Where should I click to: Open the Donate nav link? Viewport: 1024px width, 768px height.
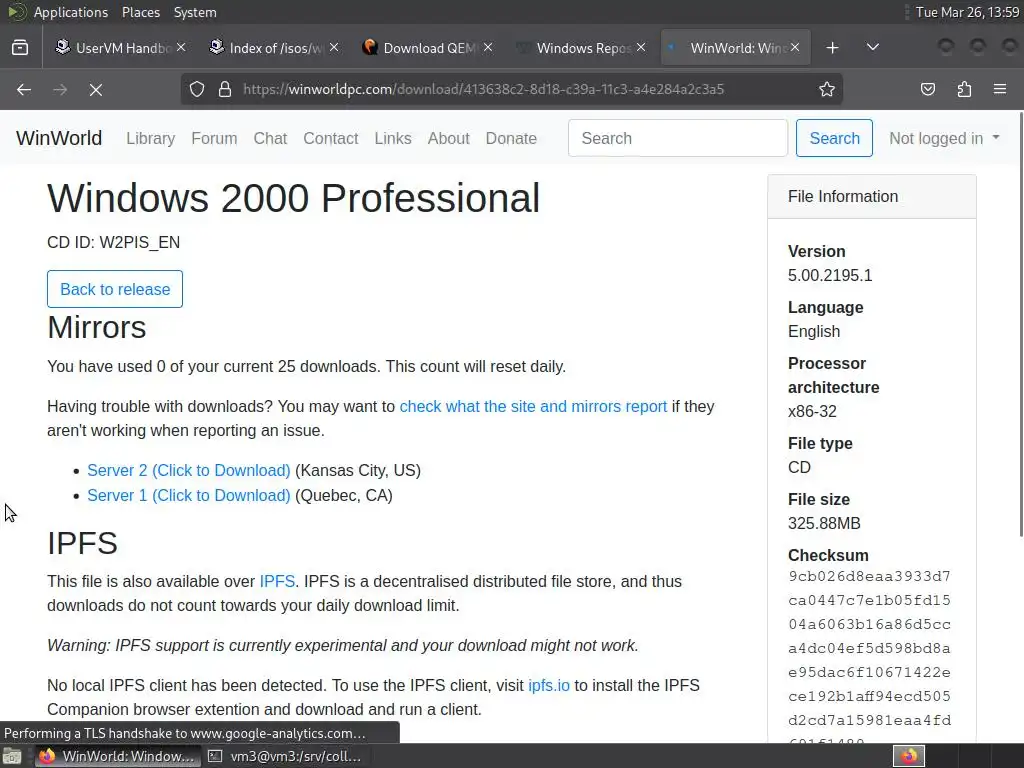[511, 138]
